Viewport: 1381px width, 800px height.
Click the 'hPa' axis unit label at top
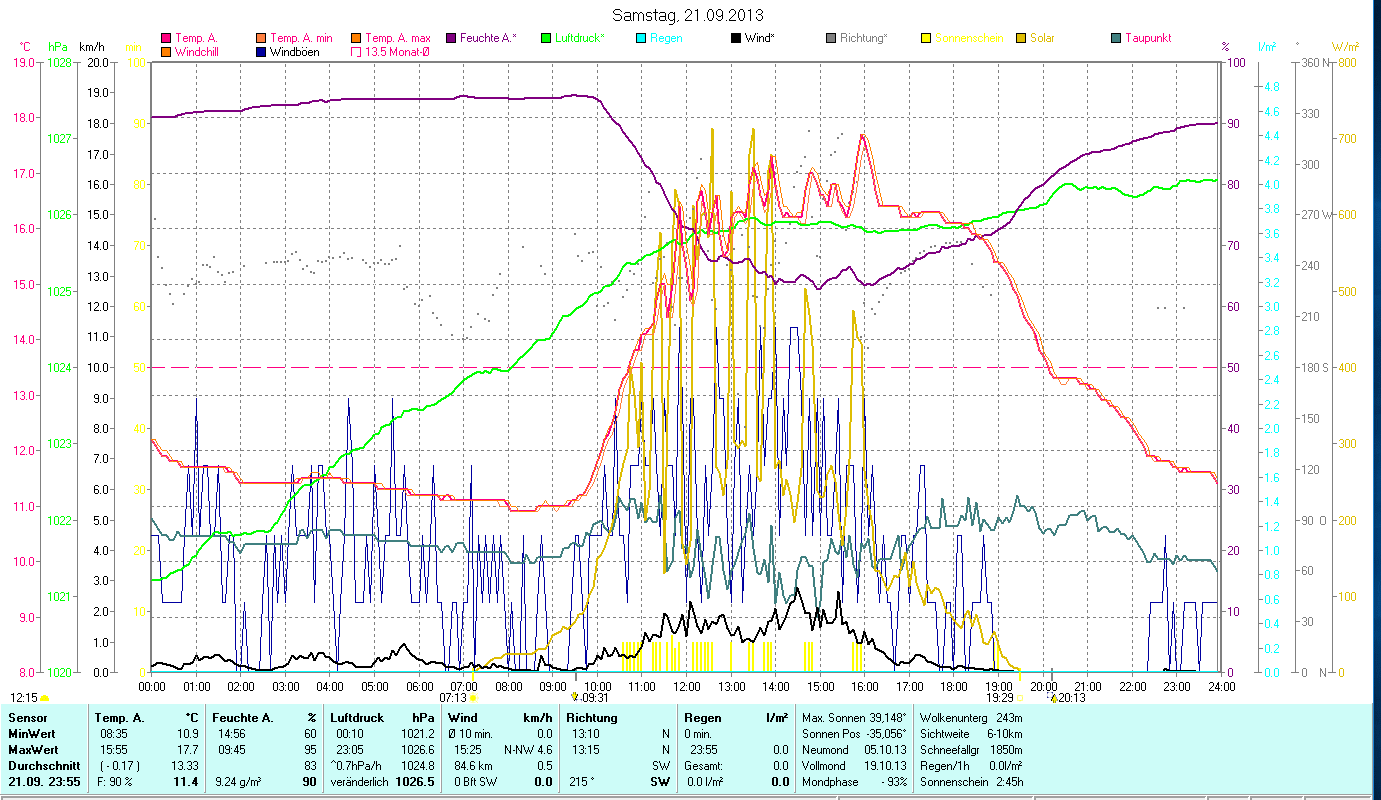click(x=58, y=46)
